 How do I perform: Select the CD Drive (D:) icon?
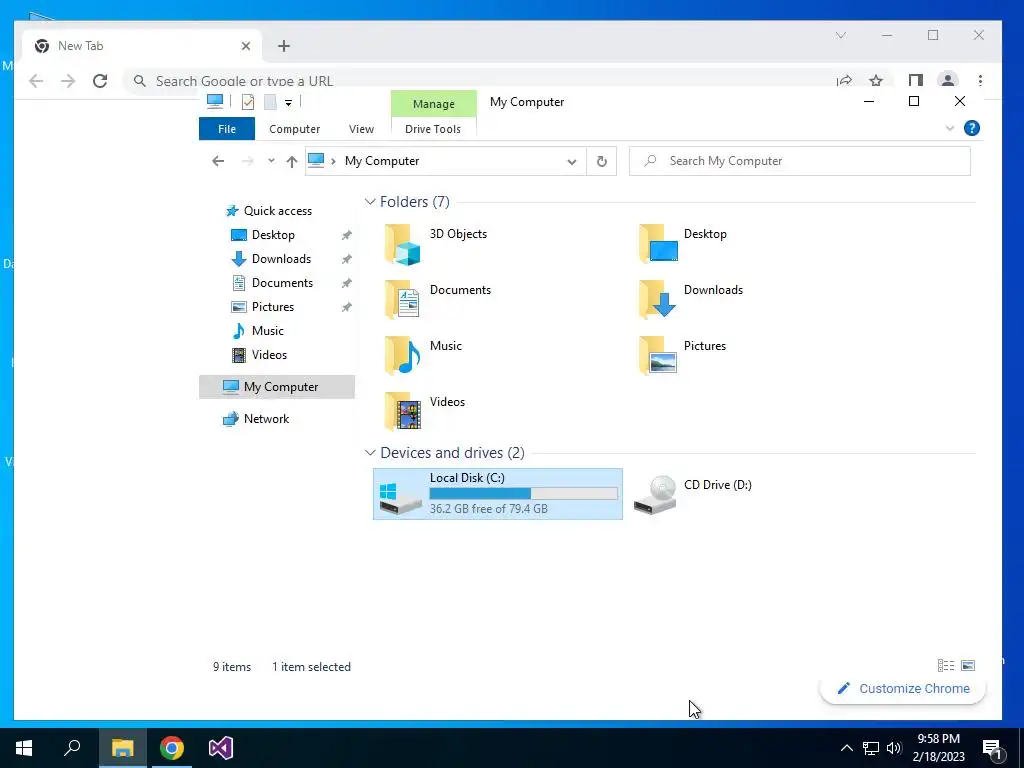(x=655, y=494)
